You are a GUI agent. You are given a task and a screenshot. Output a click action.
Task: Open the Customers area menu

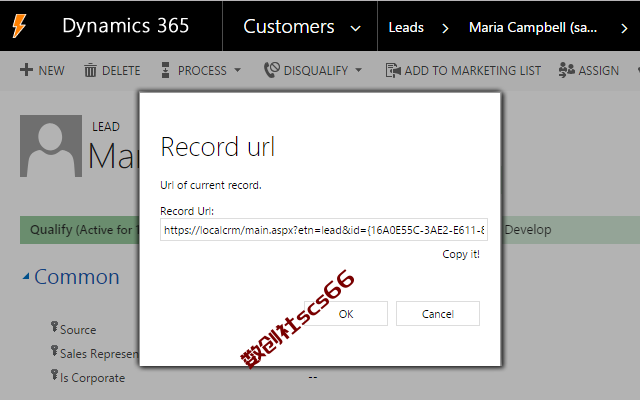[289, 27]
